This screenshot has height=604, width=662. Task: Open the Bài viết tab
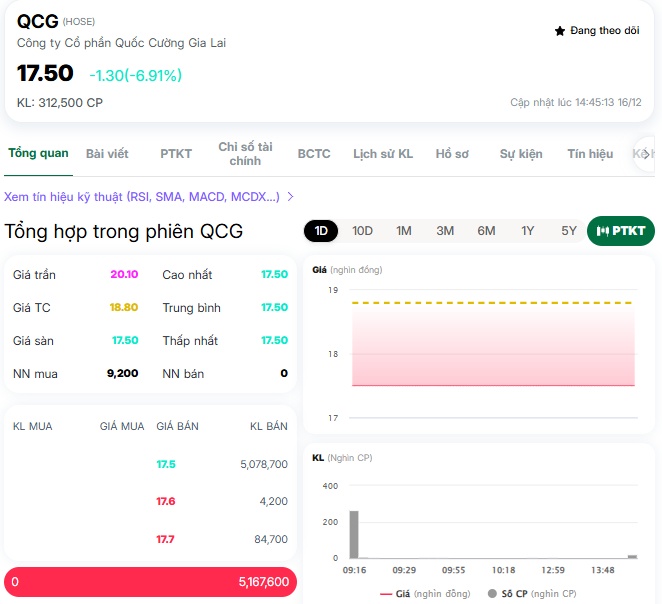pos(107,154)
